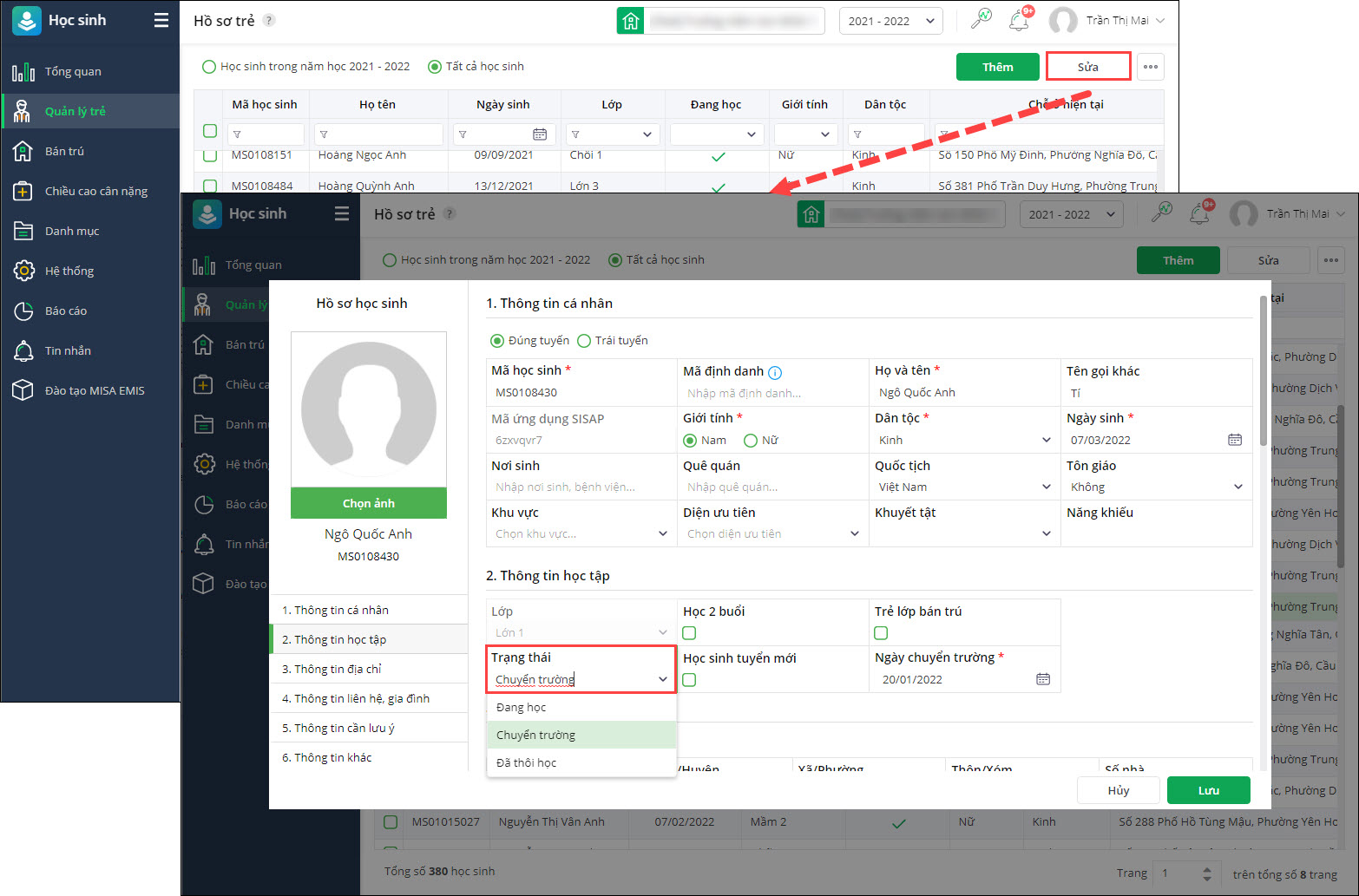Image resolution: width=1359 pixels, height=896 pixels.
Task: Select the Nam gender radio button
Action: (x=690, y=441)
